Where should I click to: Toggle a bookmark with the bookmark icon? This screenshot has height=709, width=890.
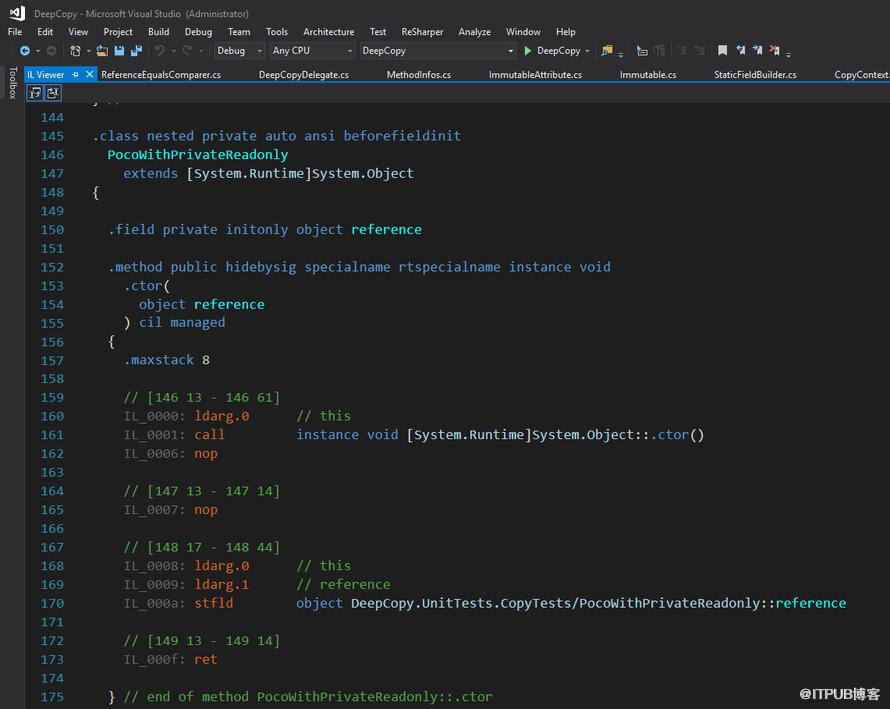[x=723, y=51]
